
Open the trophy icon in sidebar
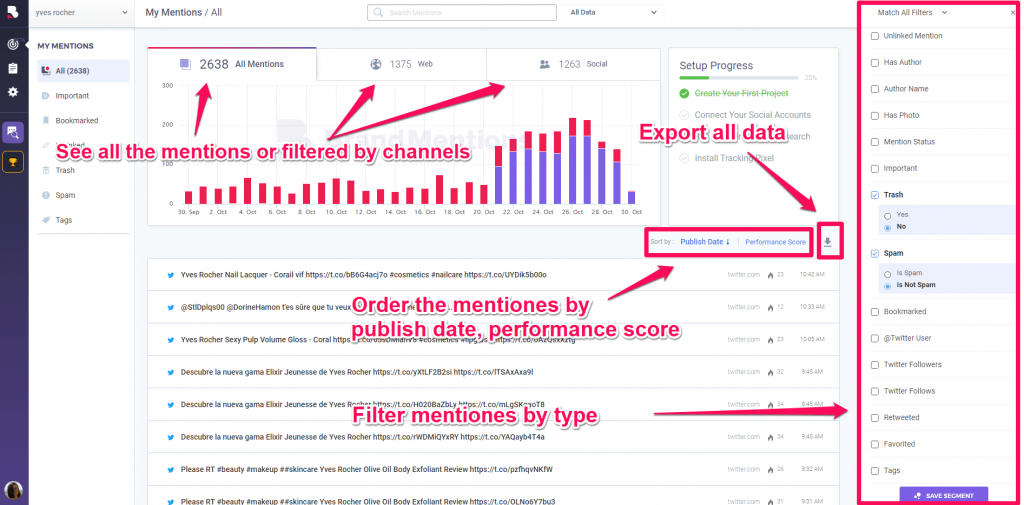pyautogui.click(x=12, y=161)
